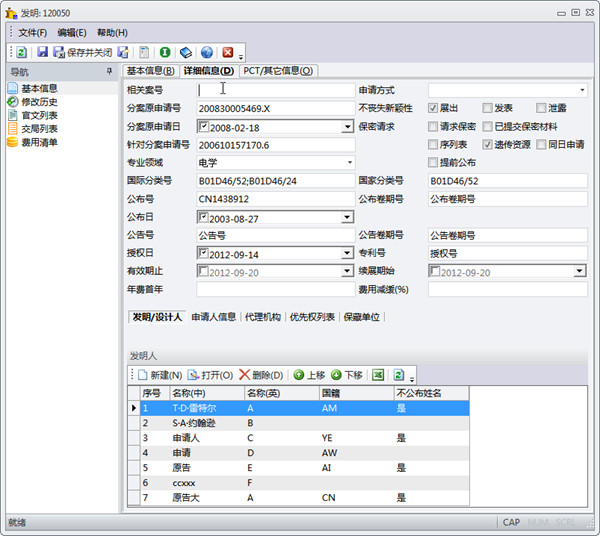The image size is (600, 536).
Task: Click the Excel export icon in the inventor toolbar
Action: [378, 375]
